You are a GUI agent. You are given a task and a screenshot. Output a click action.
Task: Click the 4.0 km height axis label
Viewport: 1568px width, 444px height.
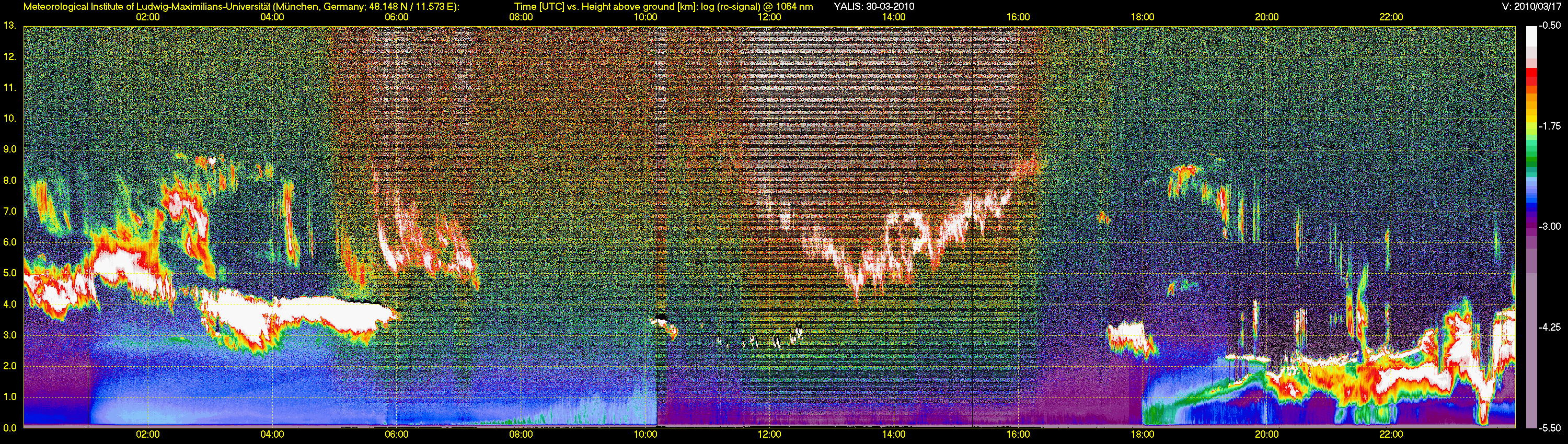click(x=10, y=304)
